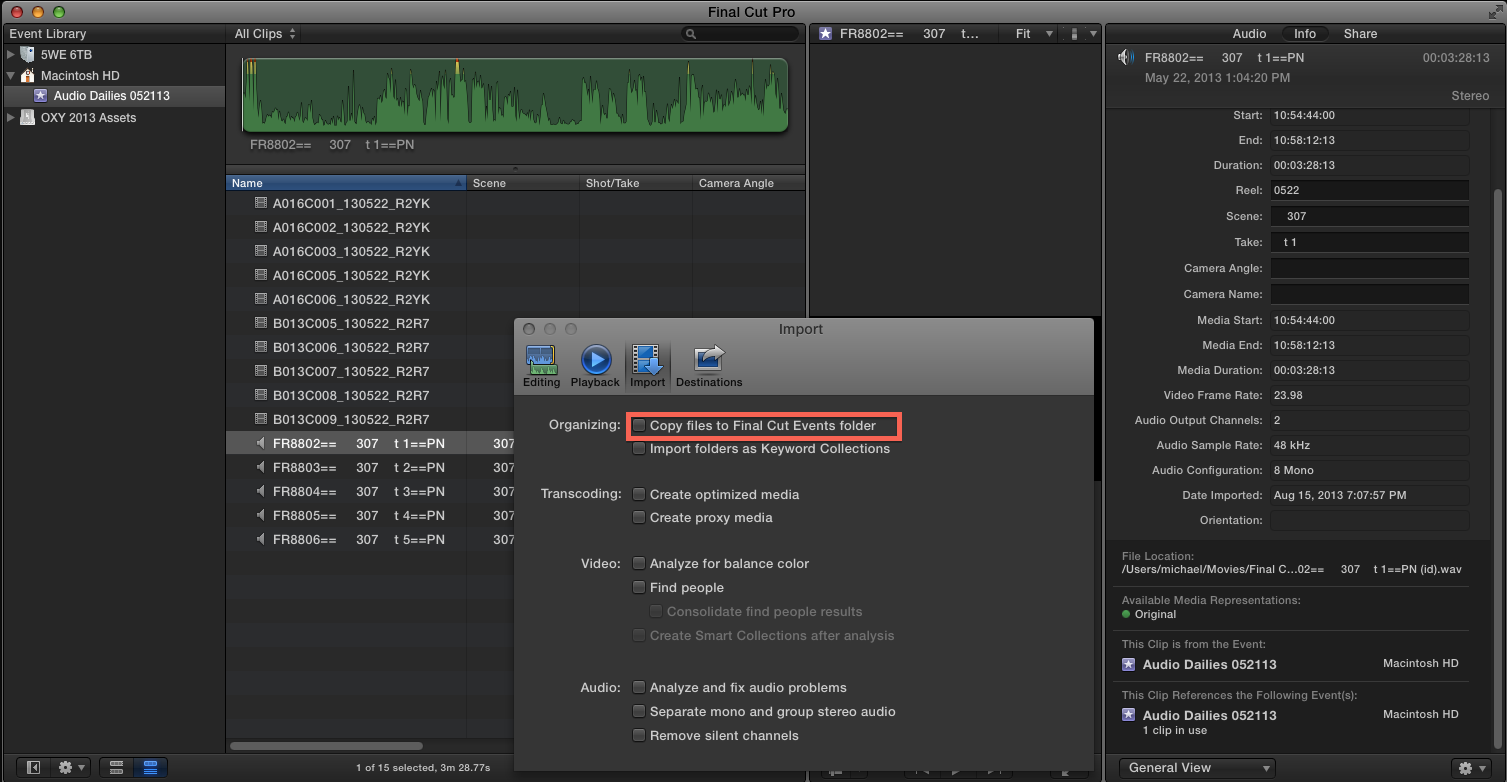Open the Playback preferences pane
1507x782 pixels.
[x=595, y=366]
